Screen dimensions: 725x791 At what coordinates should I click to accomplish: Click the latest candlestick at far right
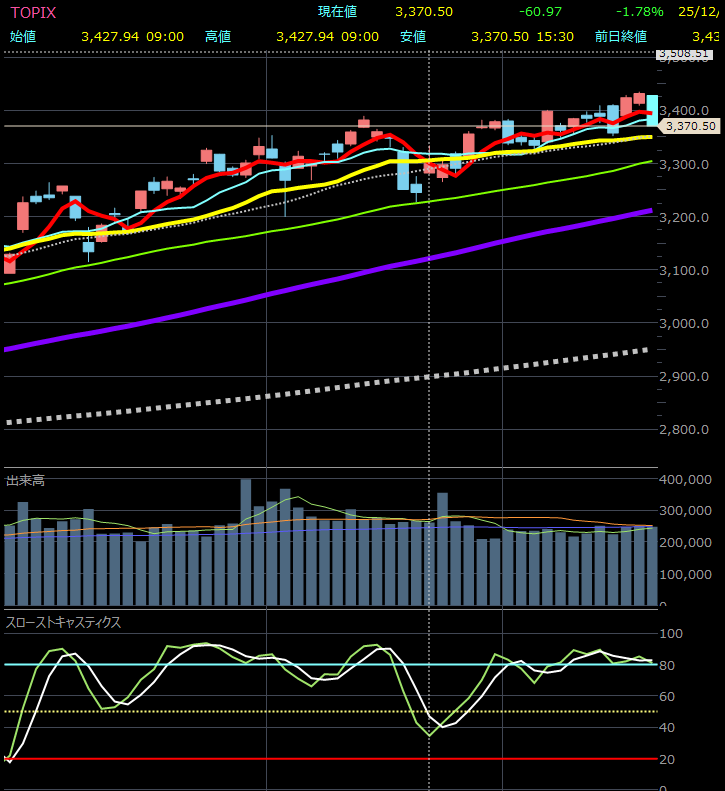(x=652, y=110)
